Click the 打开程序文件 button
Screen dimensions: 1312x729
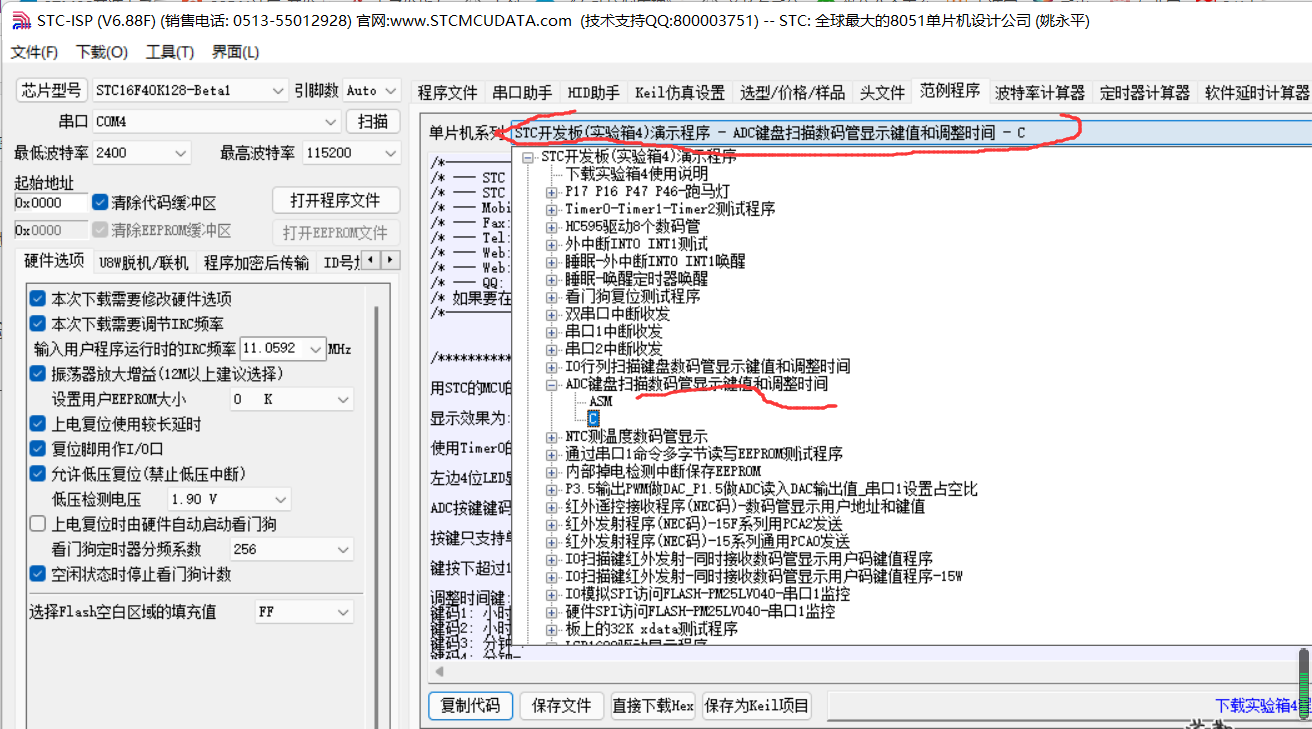[x=336, y=201]
